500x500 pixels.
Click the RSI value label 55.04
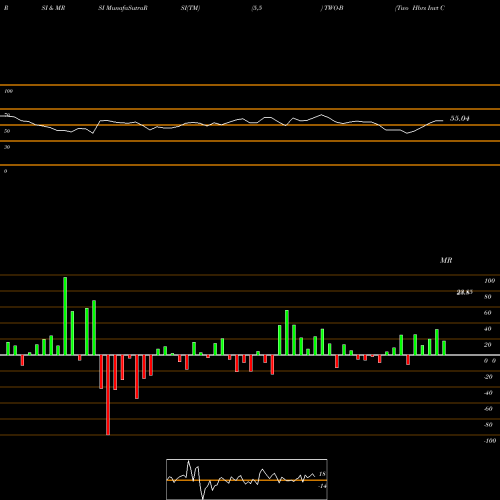coord(460,118)
